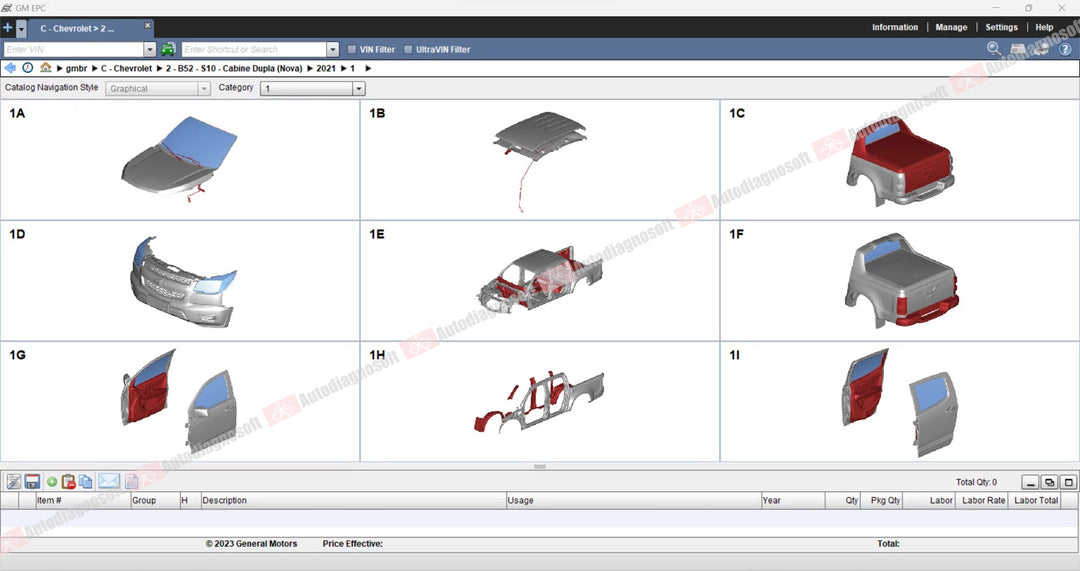Open the shortcut search dropdown arrow
The width and height of the screenshot is (1080, 571).
(333, 50)
